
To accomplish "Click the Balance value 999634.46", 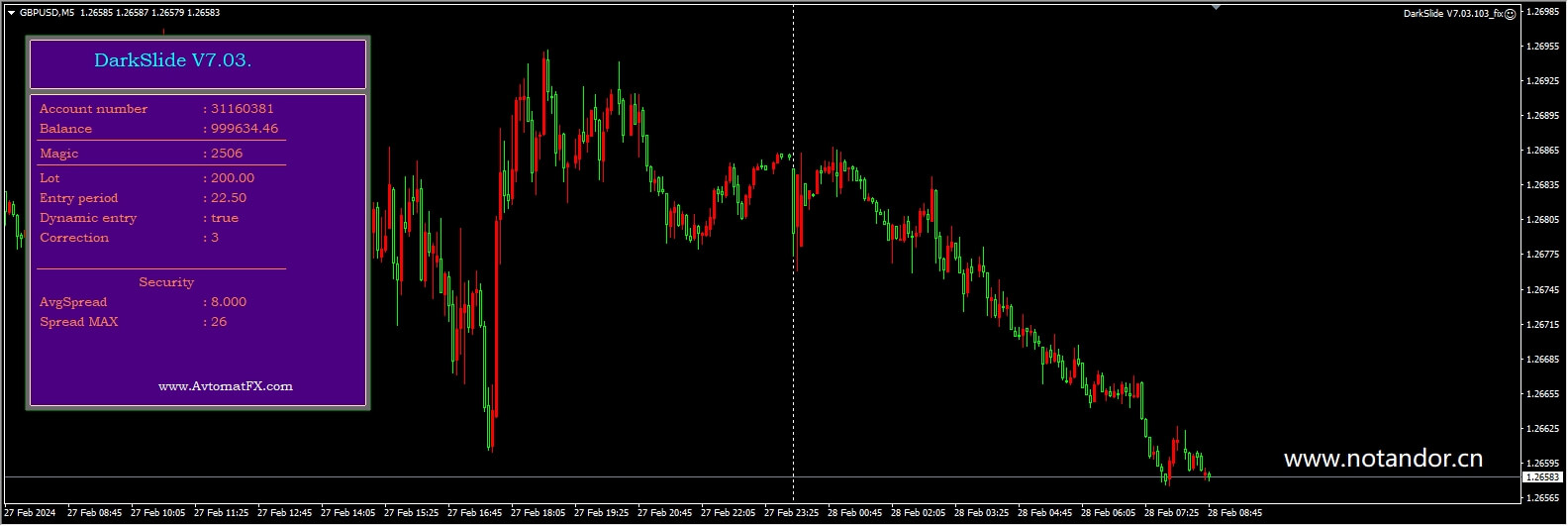I will click(245, 129).
